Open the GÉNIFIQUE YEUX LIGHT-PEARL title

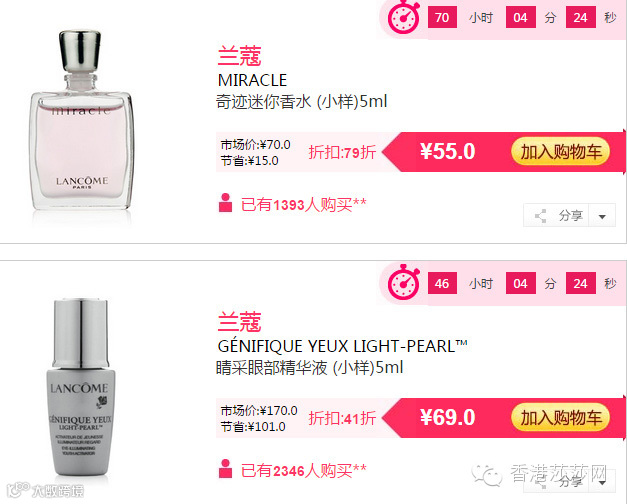click(x=342, y=346)
